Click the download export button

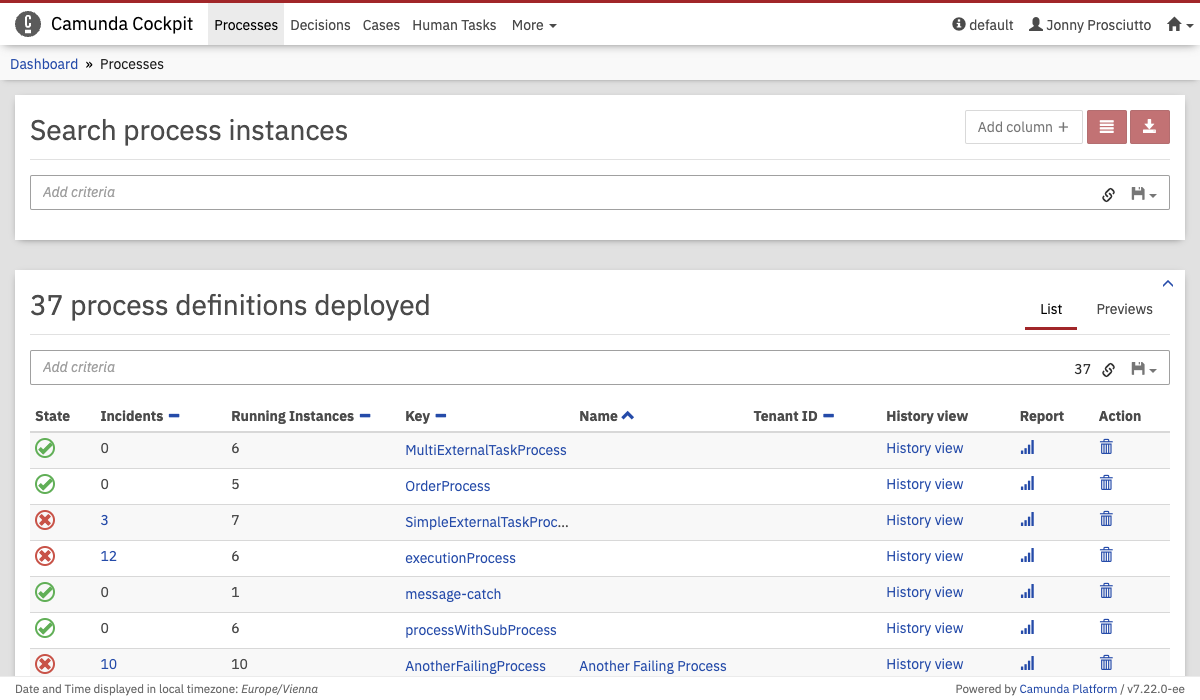click(x=1149, y=127)
